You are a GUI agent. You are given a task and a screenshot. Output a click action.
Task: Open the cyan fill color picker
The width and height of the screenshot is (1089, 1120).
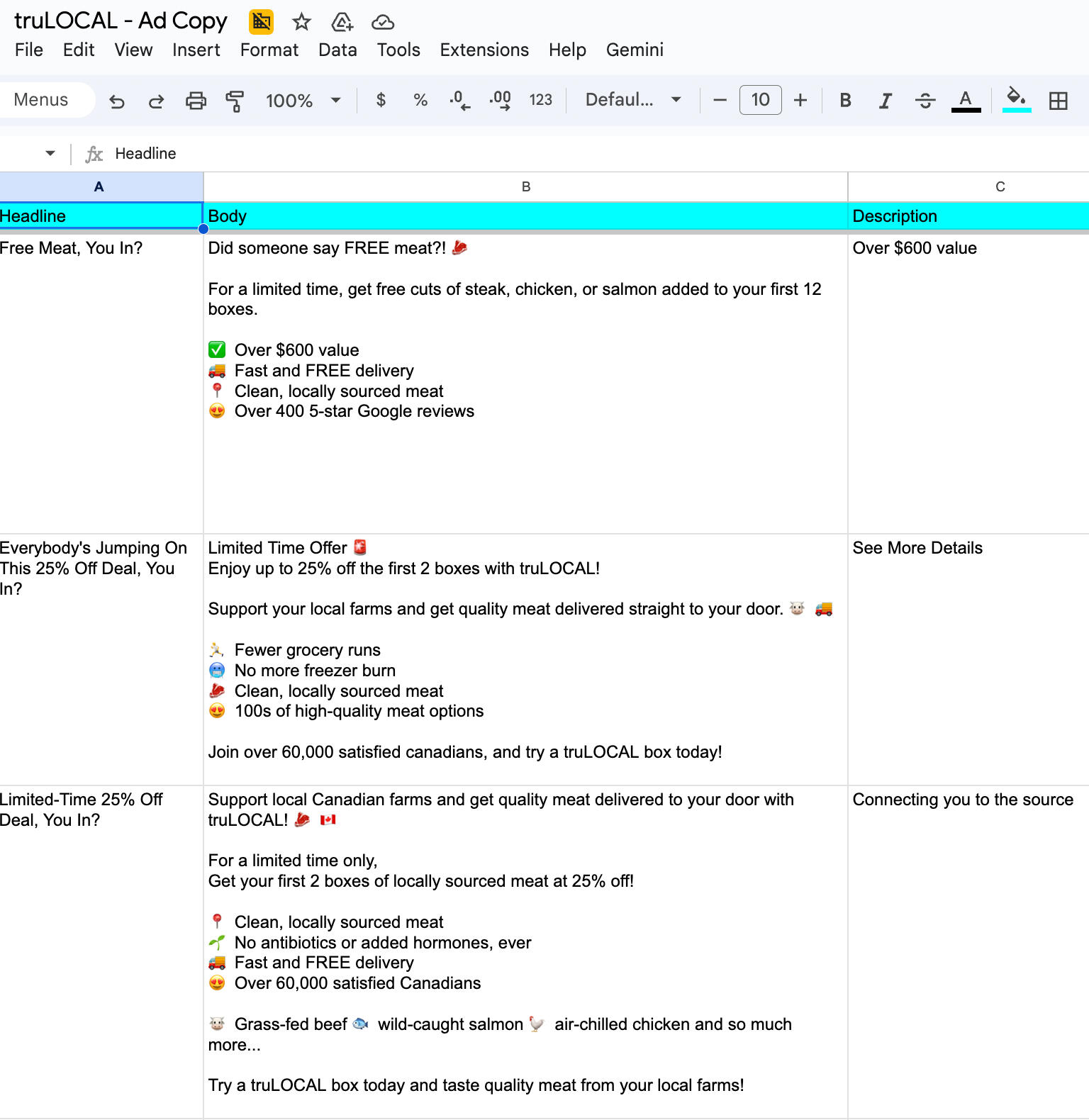click(x=1016, y=99)
